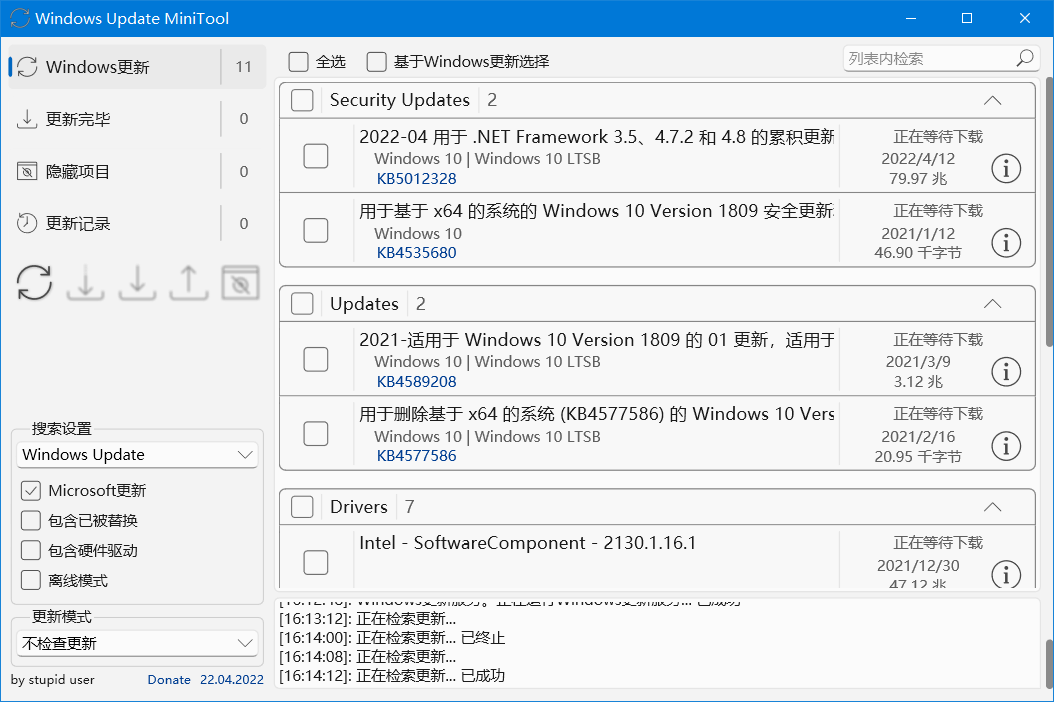Toggle 基于Windows更新选择 checkbox
The image size is (1054, 702).
(x=376, y=62)
